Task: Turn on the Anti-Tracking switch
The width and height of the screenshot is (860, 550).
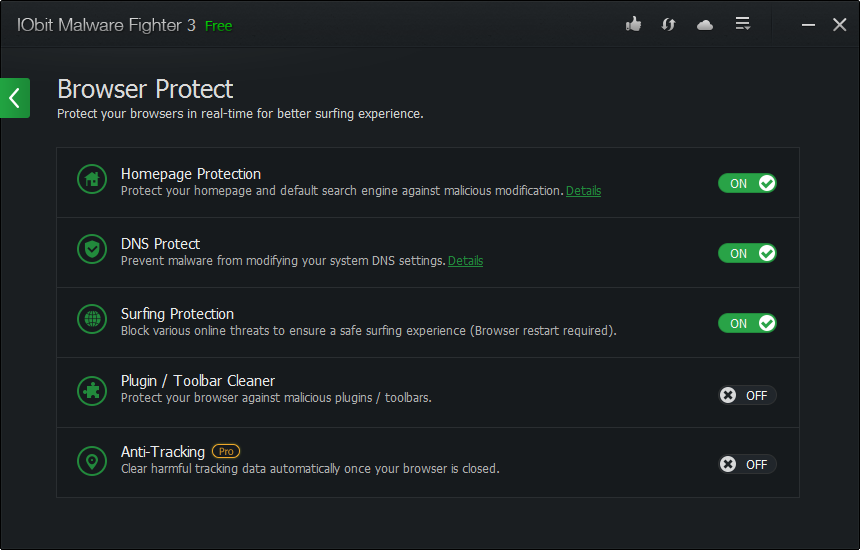Action: [747, 464]
